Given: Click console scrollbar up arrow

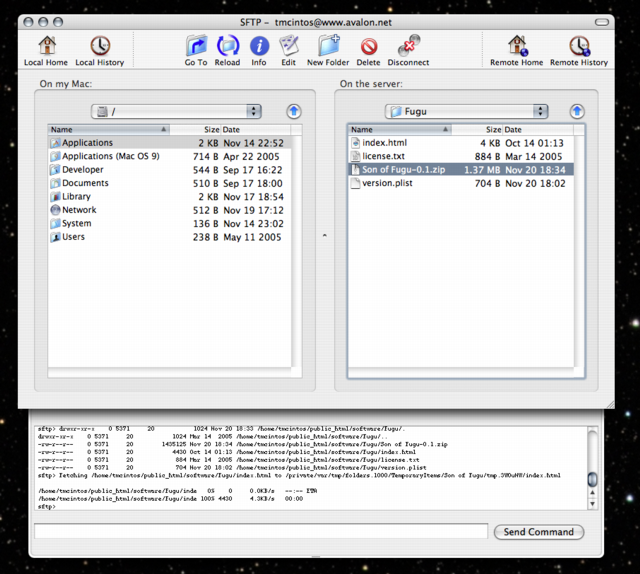Looking at the screenshot, I should pyautogui.click(x=592, y=493).
